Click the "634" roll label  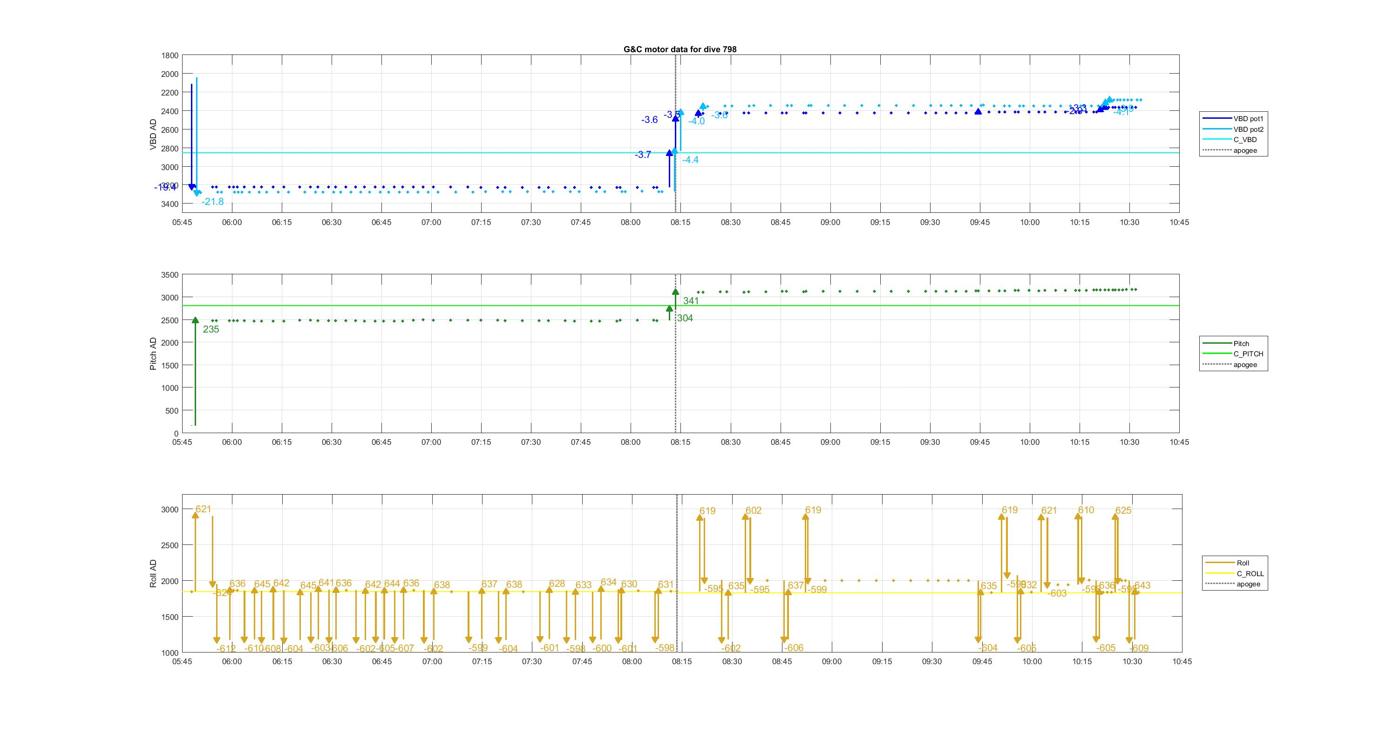click(x=609, y=582)
